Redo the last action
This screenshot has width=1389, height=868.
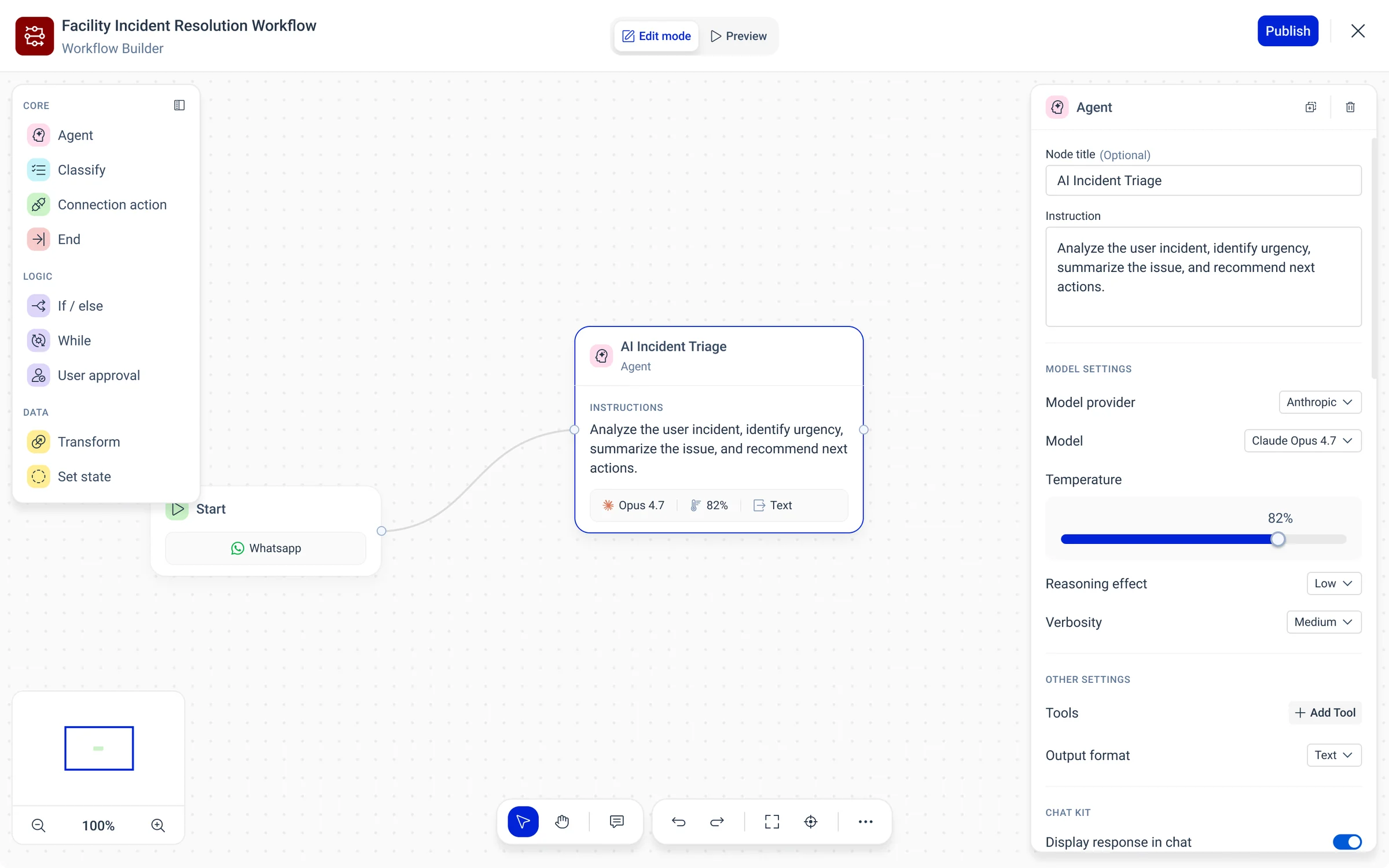pos(717,821)
